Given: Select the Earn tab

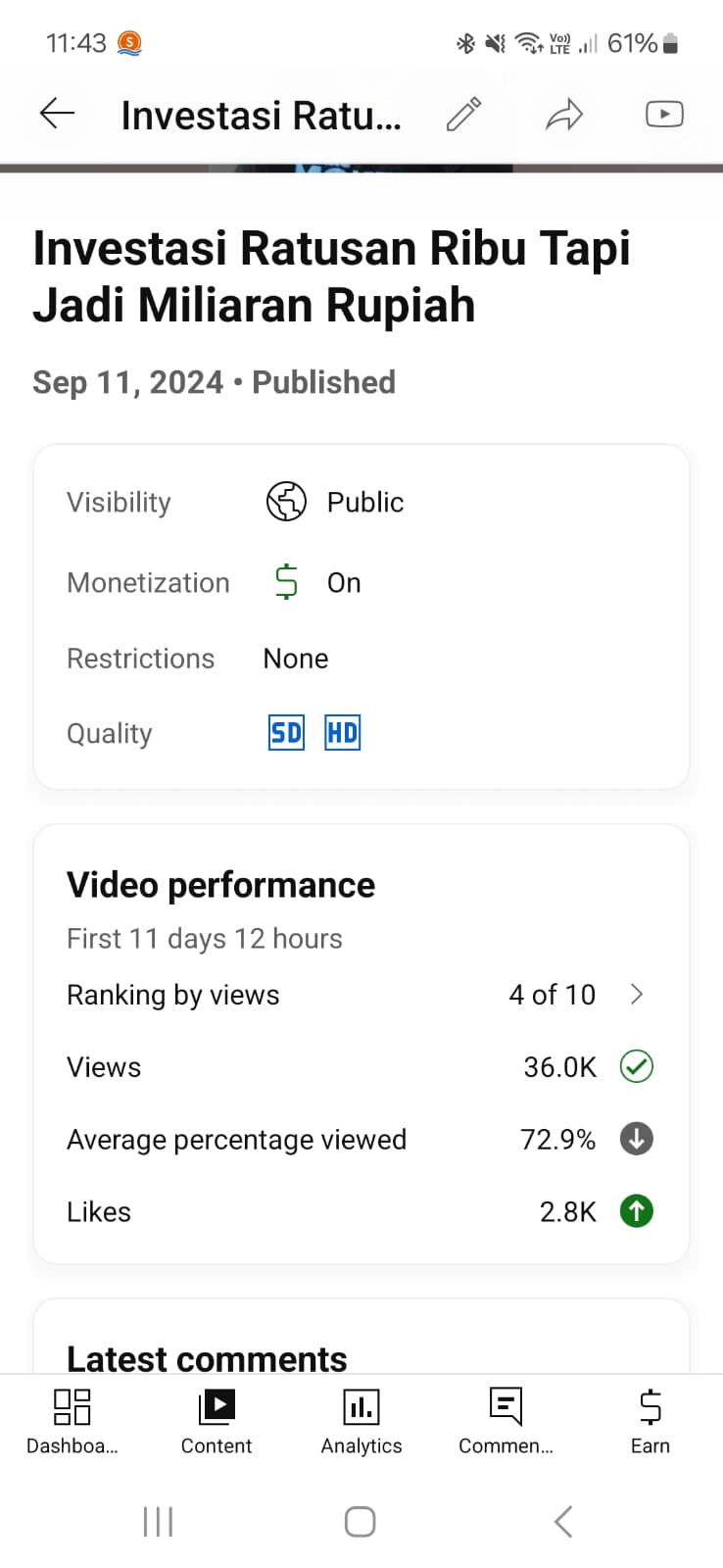Looking at the screenshot, I should click(x=651, y=1420).
